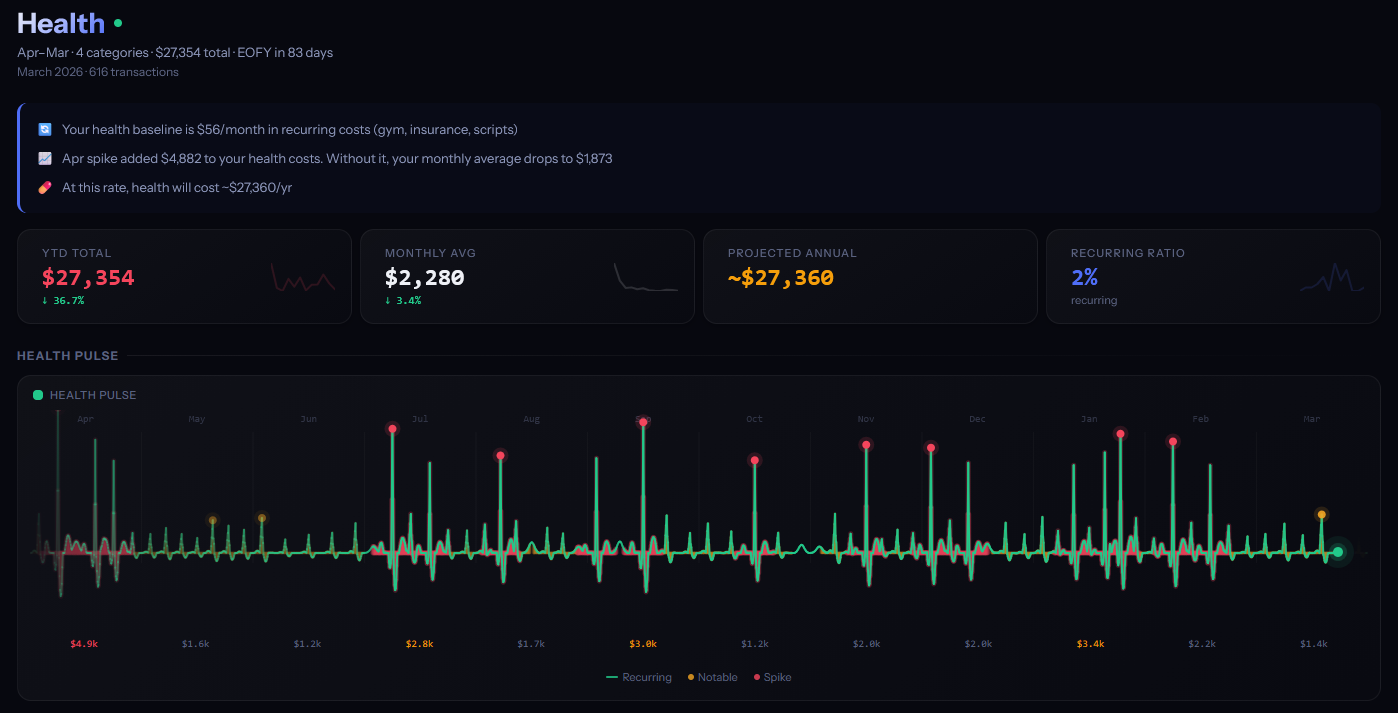Select the Jul spike marker on chart

click(x=392, y=428)
